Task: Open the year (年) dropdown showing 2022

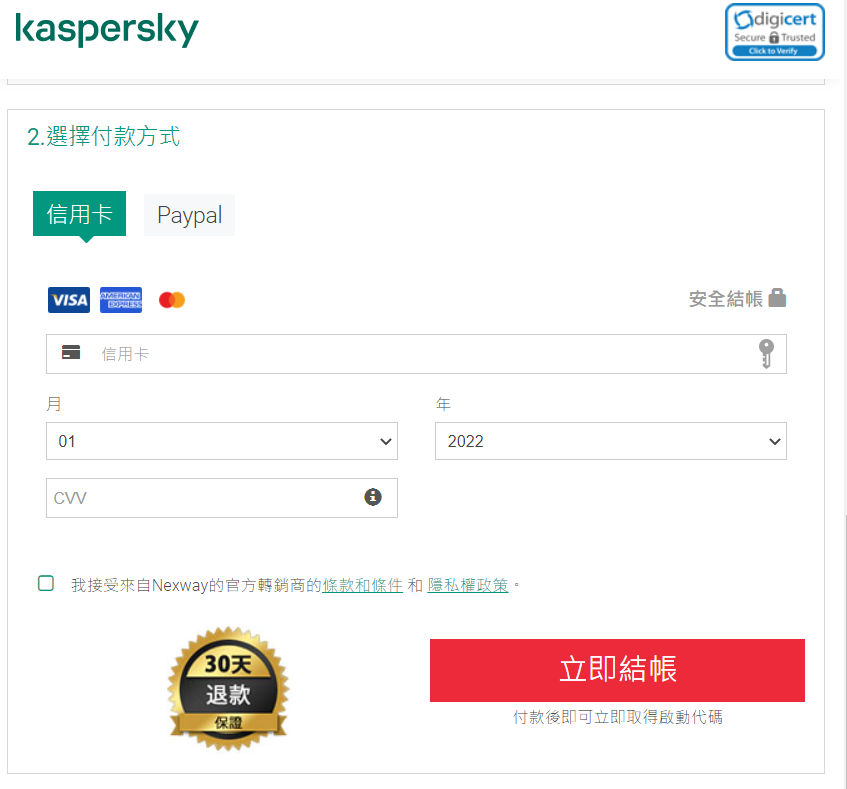Action: [x=611, y=441]
